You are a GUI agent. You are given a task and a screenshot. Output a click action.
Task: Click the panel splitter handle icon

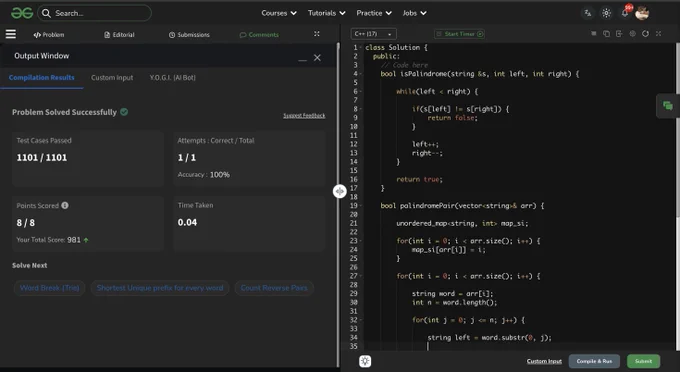340,191
